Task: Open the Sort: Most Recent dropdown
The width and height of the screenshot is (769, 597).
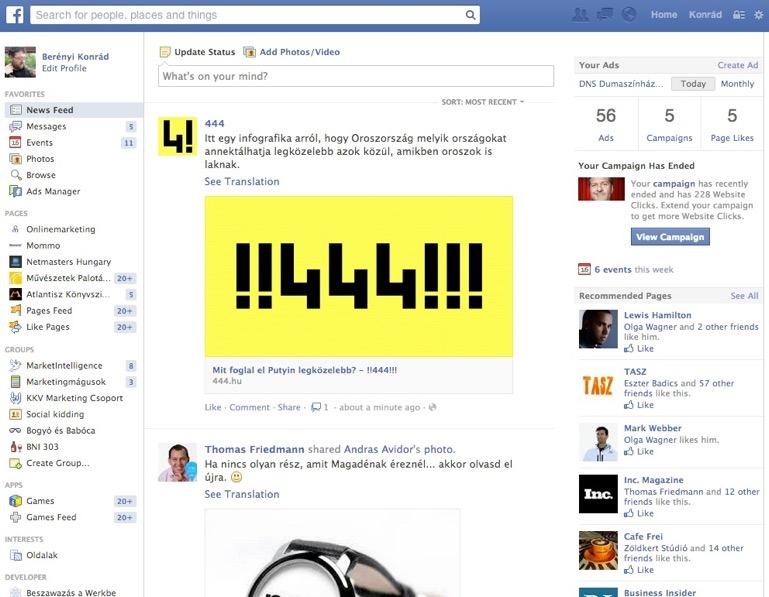Action: pos(483,102)
